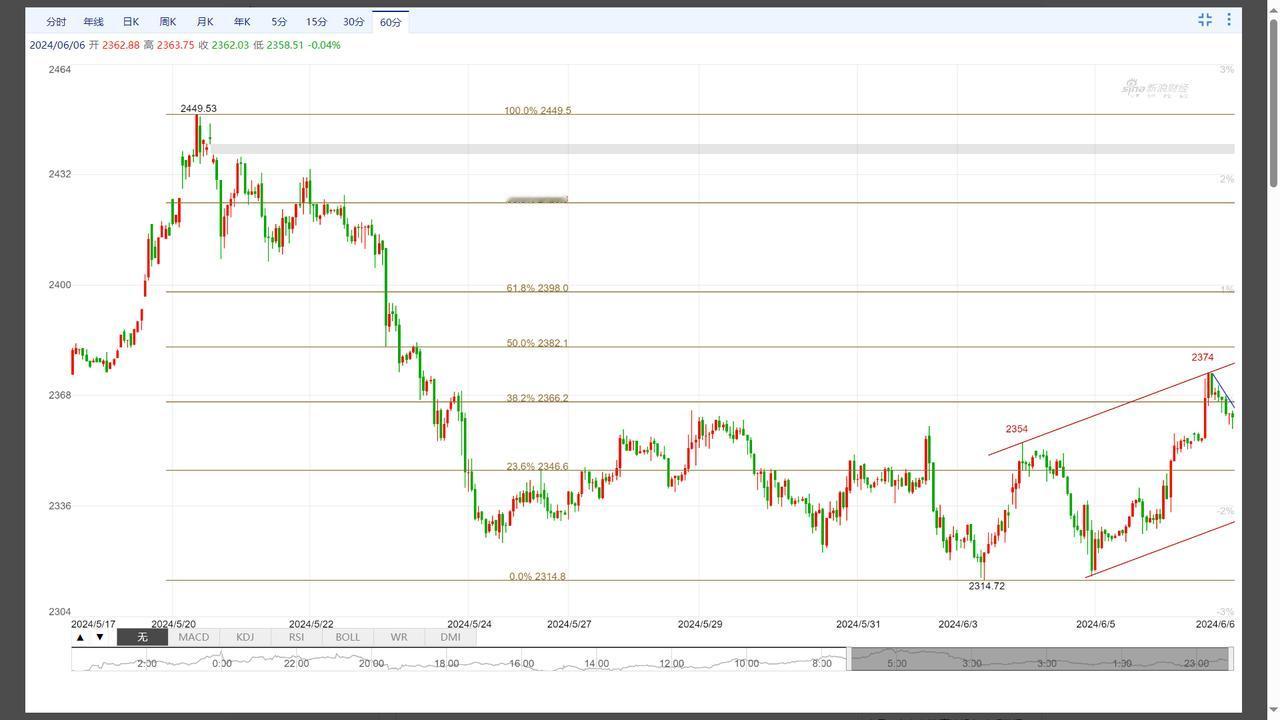Click the 2024/5/29 date axis label
Image resolution: width=1280 pixels, height=720 pixels.
tap(700, 624)
